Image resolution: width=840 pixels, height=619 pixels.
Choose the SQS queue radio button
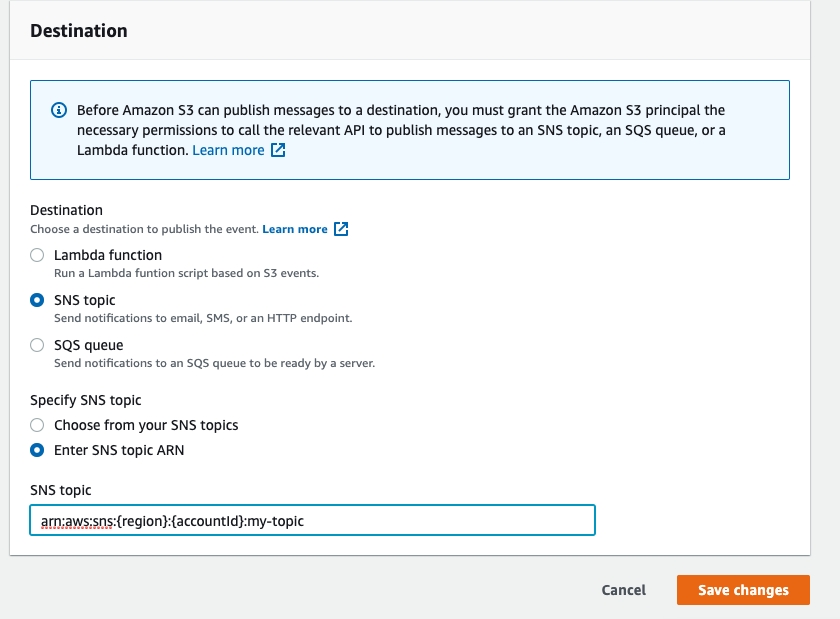point(37,345)
